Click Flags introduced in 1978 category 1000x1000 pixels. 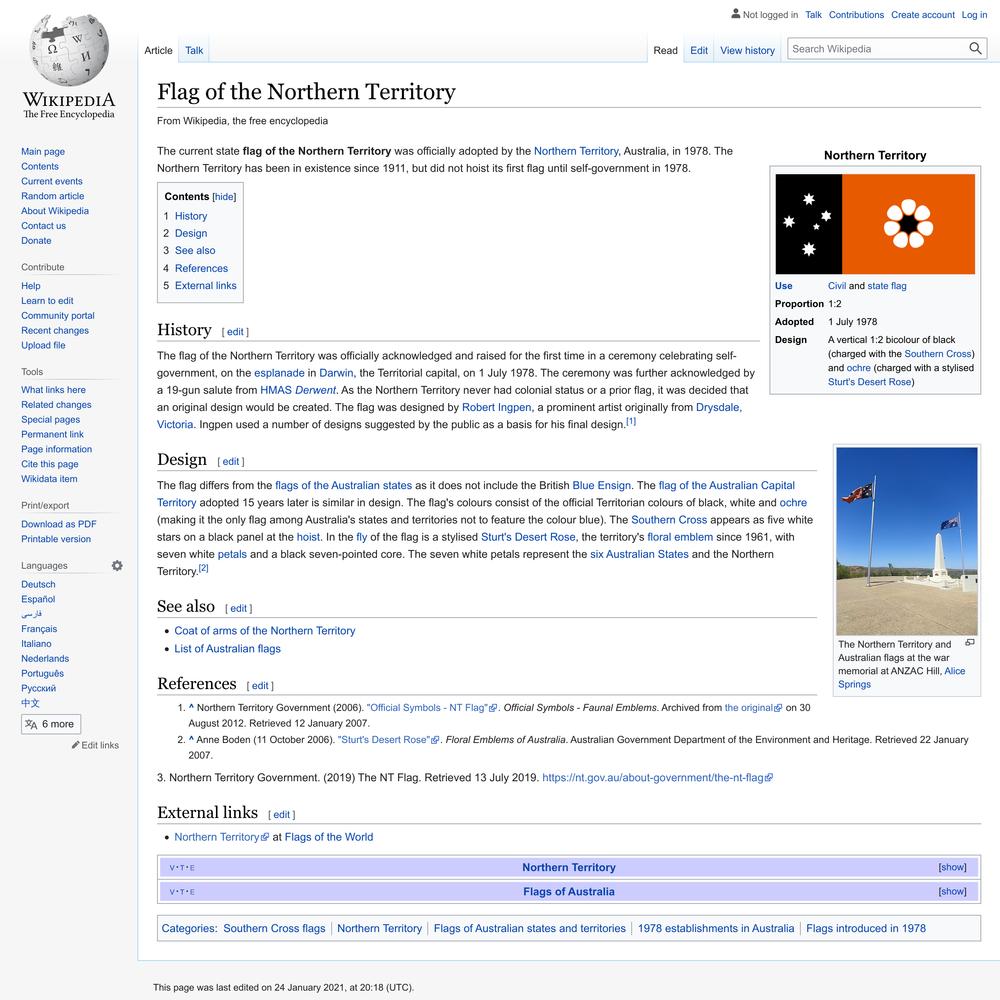[865, 929]
